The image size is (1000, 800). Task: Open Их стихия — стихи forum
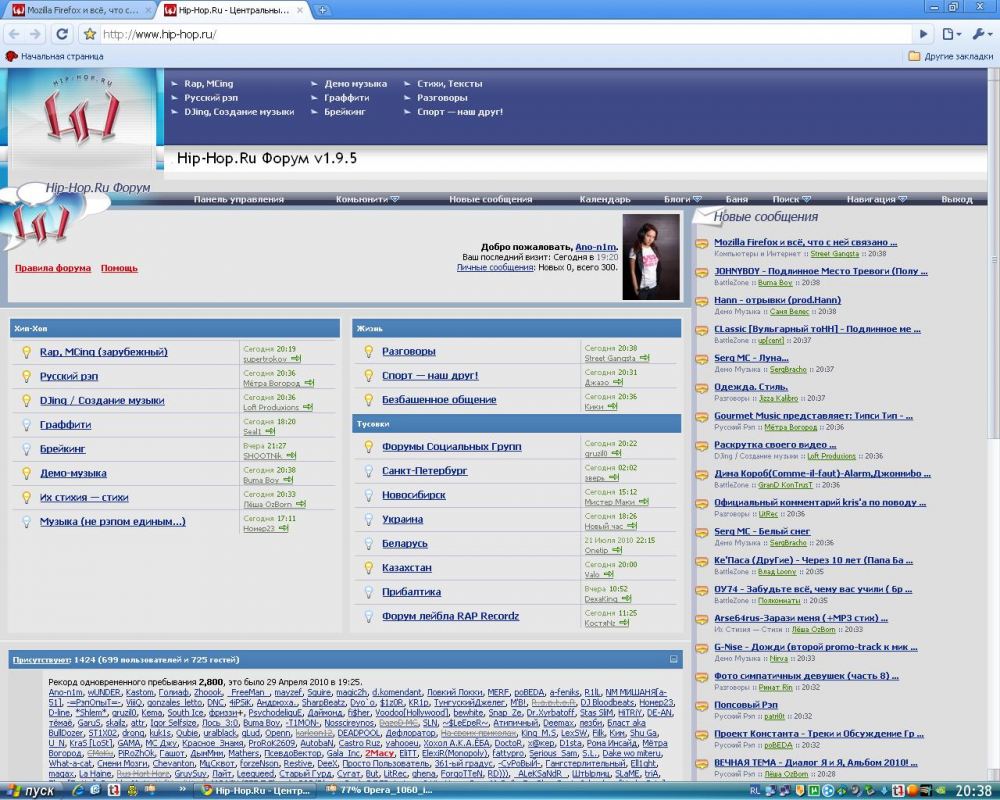click(84, 497)
